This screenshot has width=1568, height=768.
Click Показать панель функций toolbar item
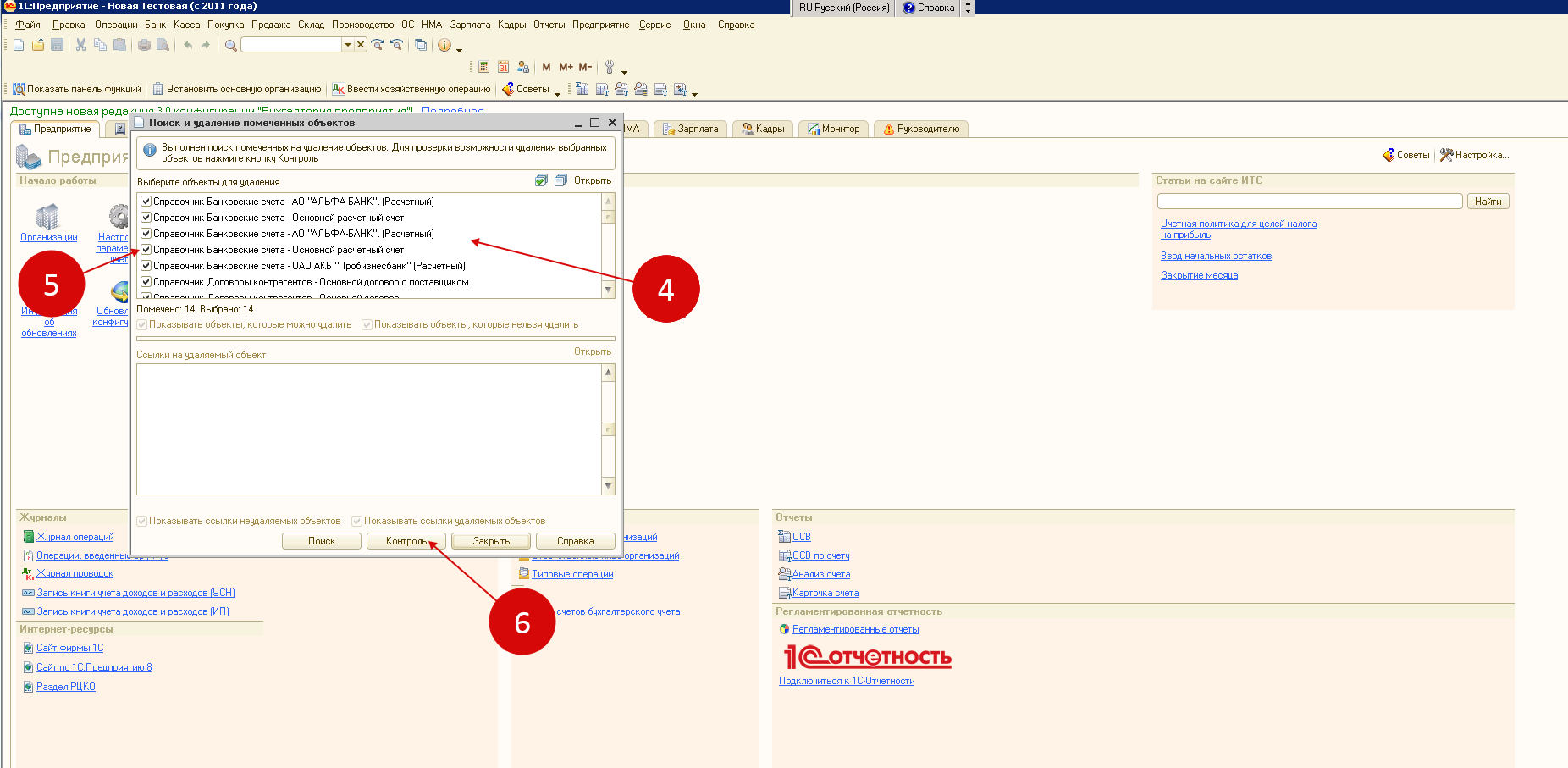coord(76,89)
